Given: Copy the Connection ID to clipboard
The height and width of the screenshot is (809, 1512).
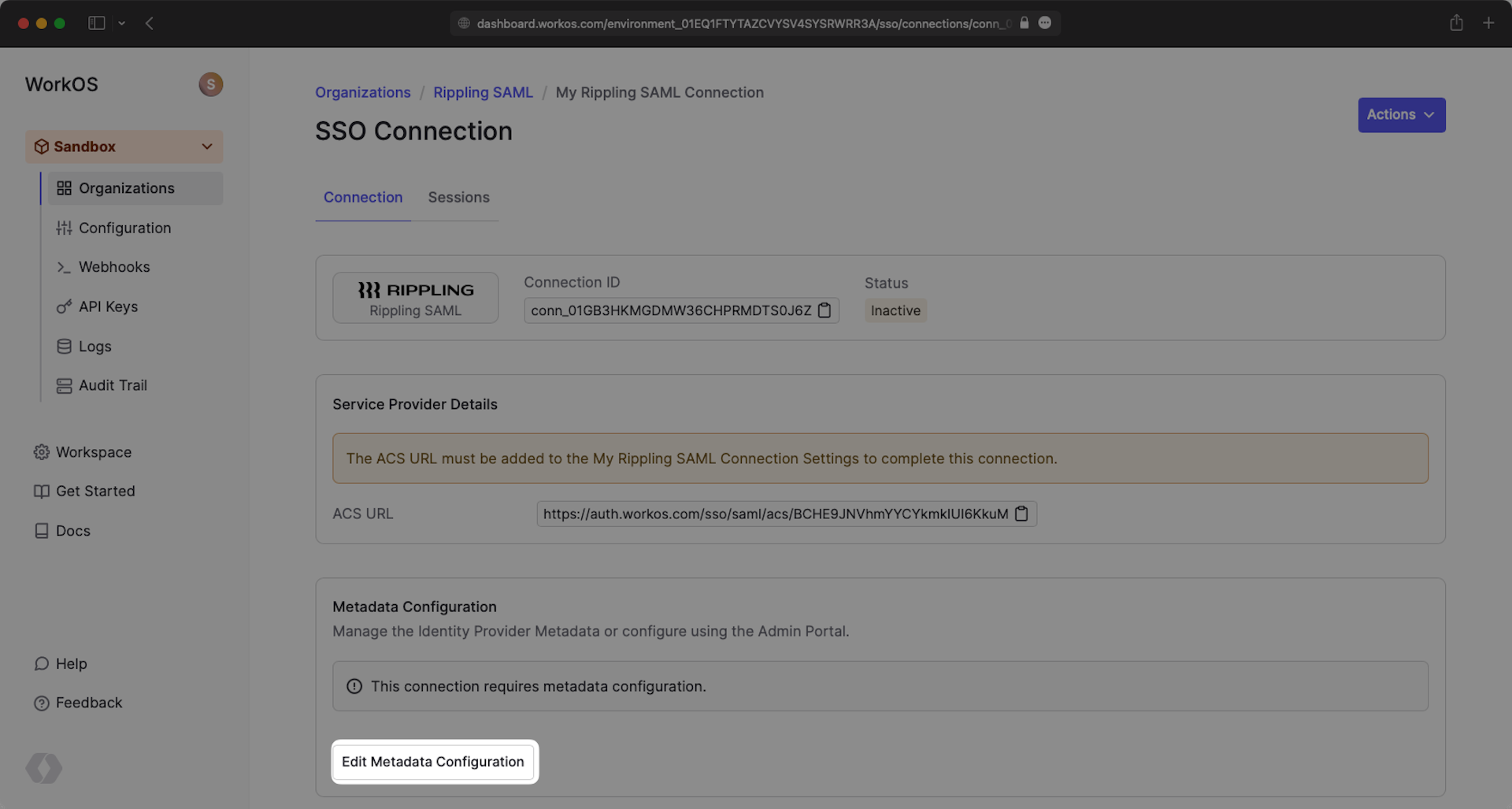Looking at the screenshot, I should tap(824, 310).
